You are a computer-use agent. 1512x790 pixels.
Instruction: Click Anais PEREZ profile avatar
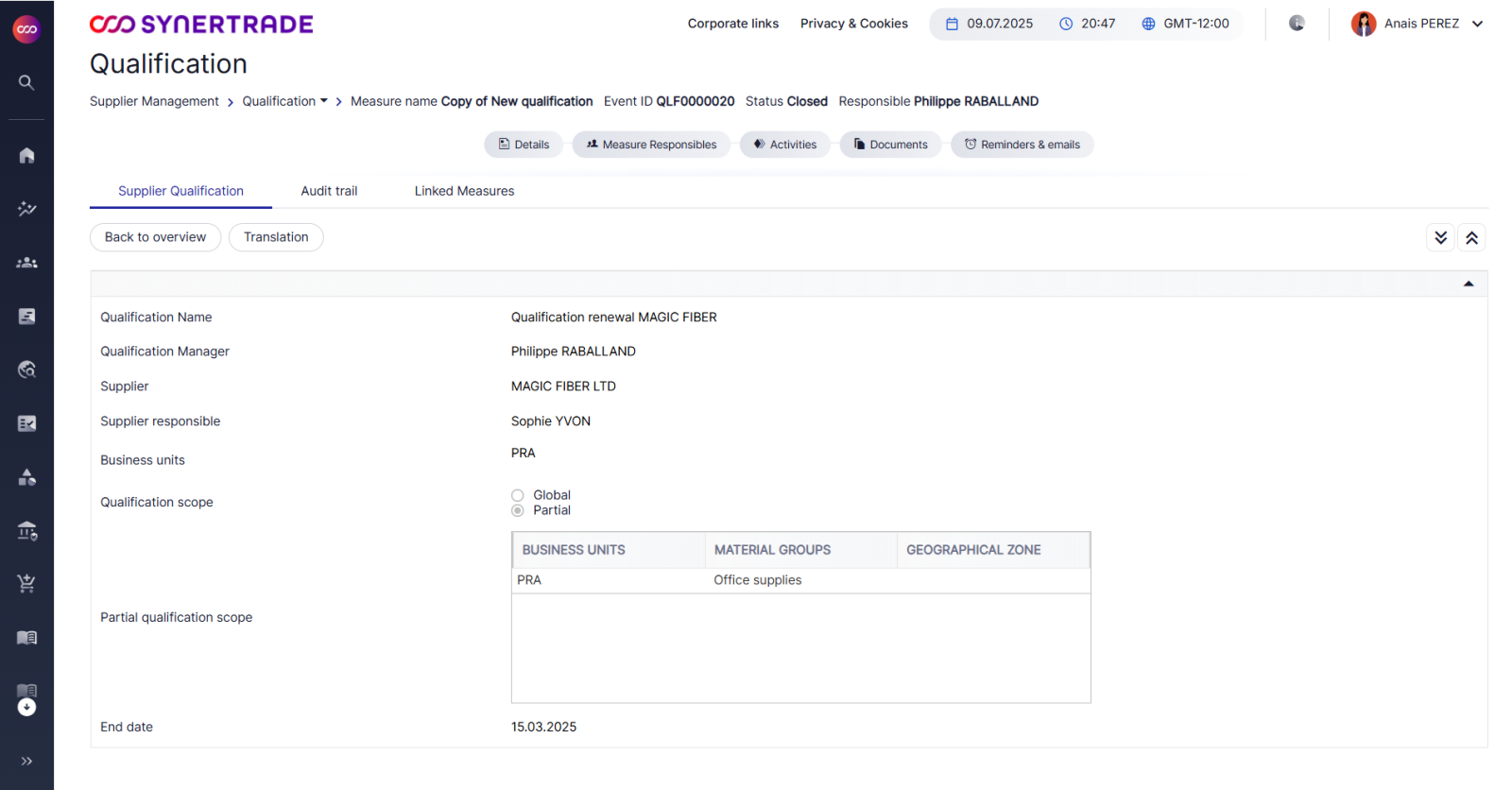click(1364, 24)
